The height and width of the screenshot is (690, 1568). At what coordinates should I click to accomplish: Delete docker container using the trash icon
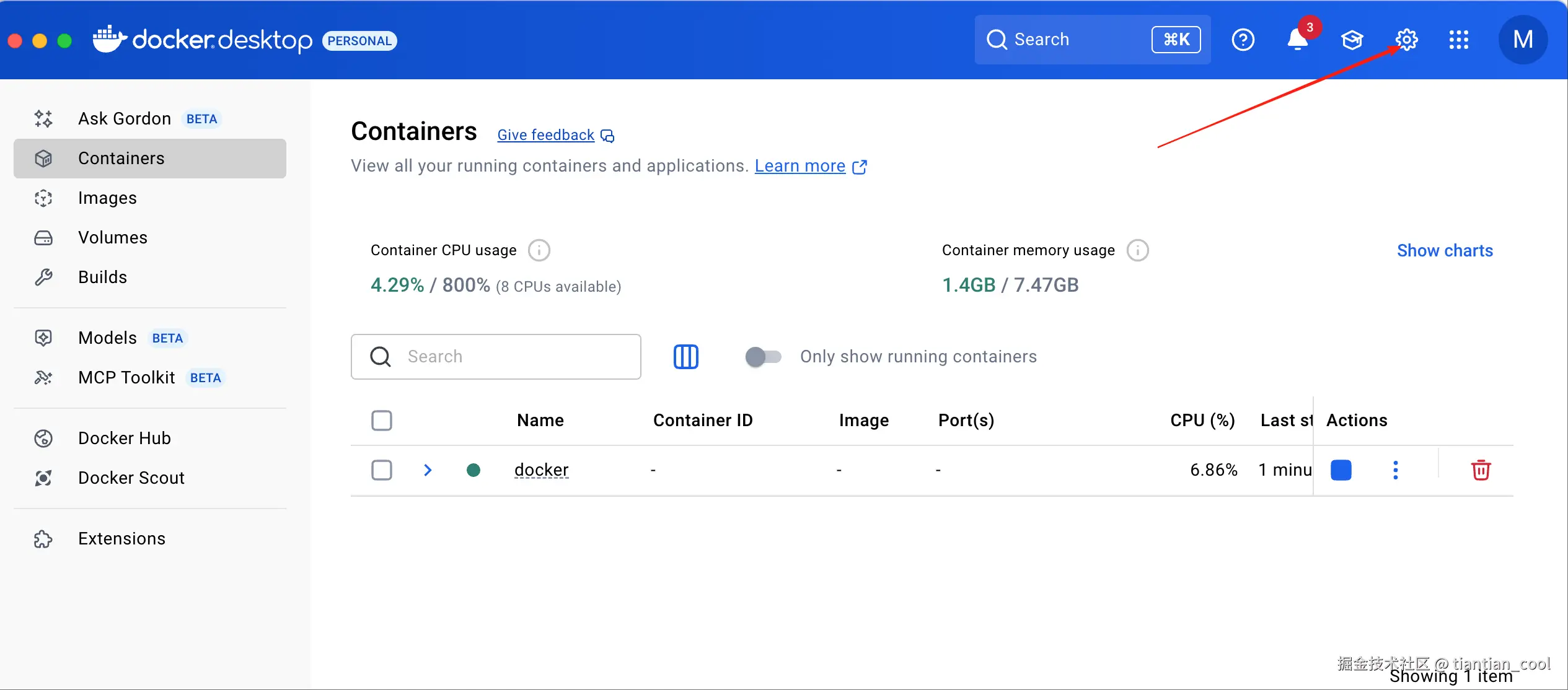[1481, 470]
